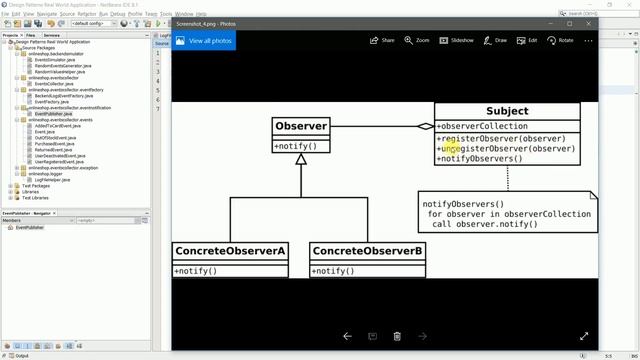Open default config dropdown in NetBeans
Viewport: 640px width, 360px height.
click(94, 24)
